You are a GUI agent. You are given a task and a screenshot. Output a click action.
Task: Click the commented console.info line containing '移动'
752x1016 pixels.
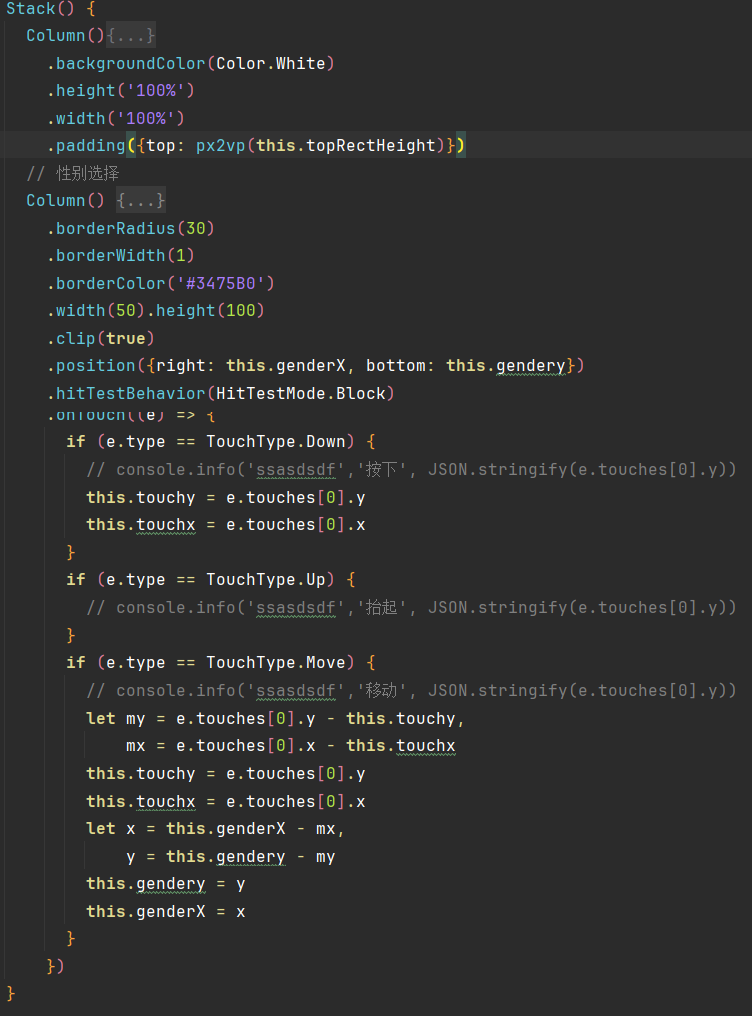411,691
